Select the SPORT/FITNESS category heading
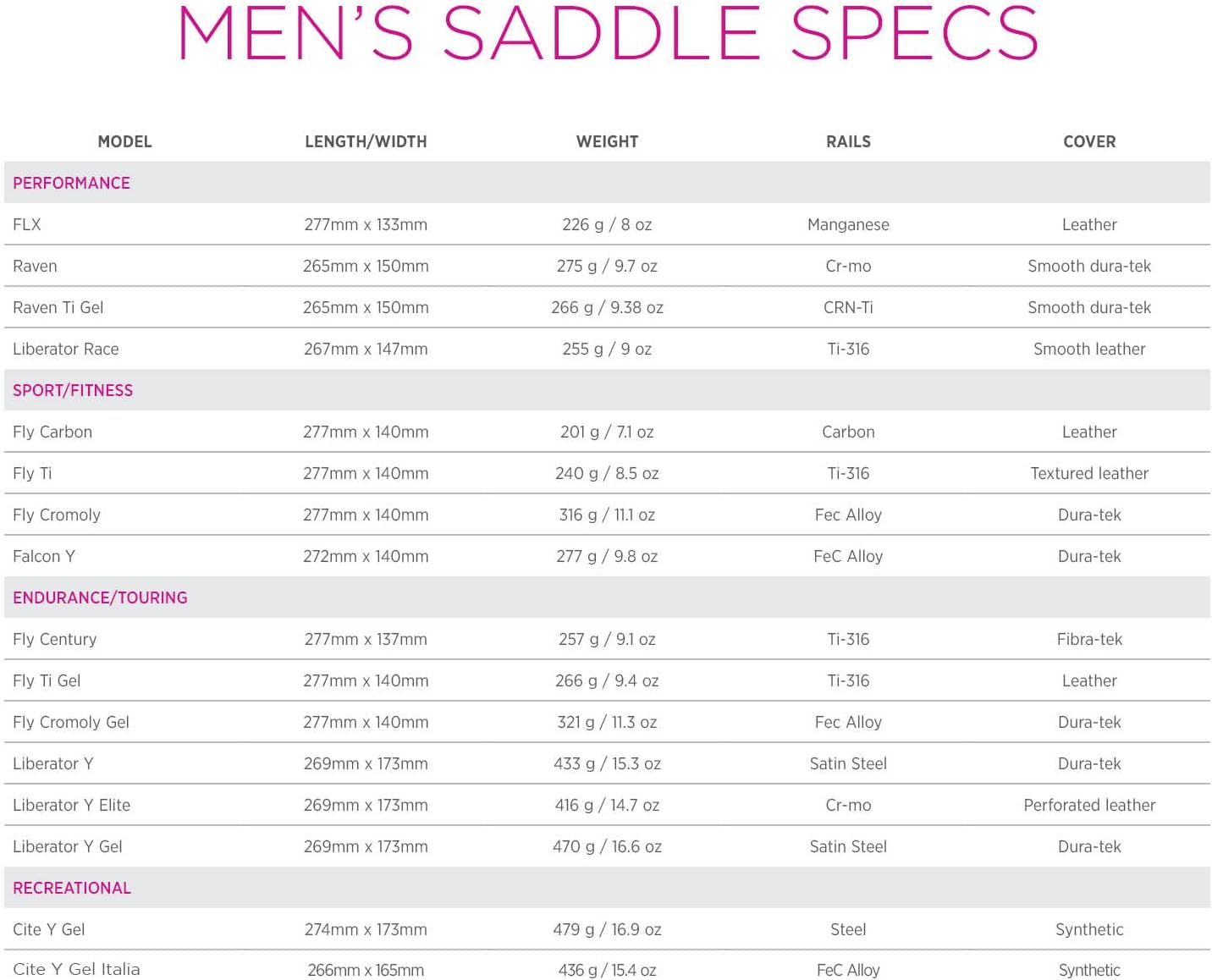1212x980 pixels. pos(73,391)
